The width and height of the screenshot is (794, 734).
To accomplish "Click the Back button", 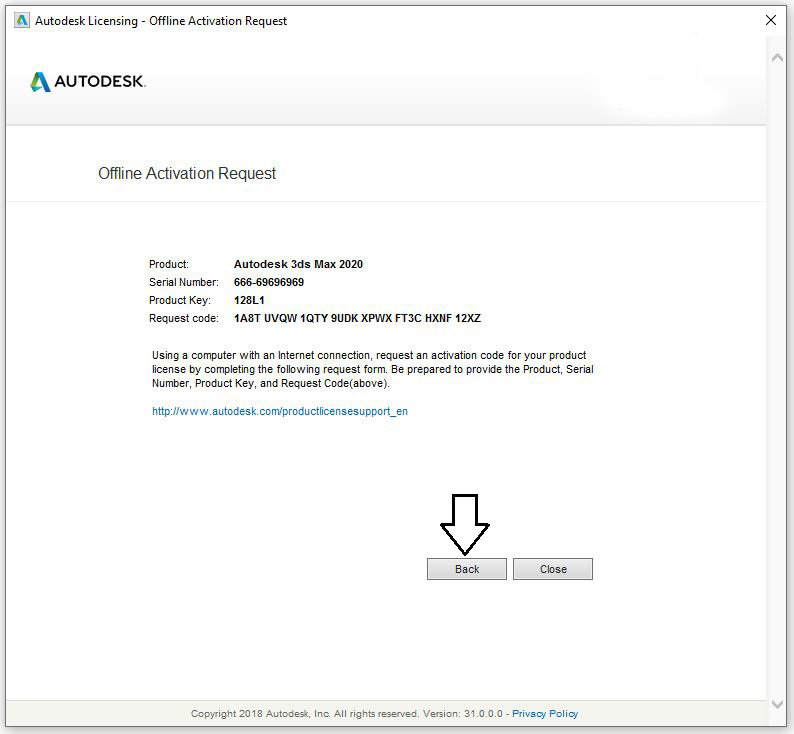I will coord(466,569).
